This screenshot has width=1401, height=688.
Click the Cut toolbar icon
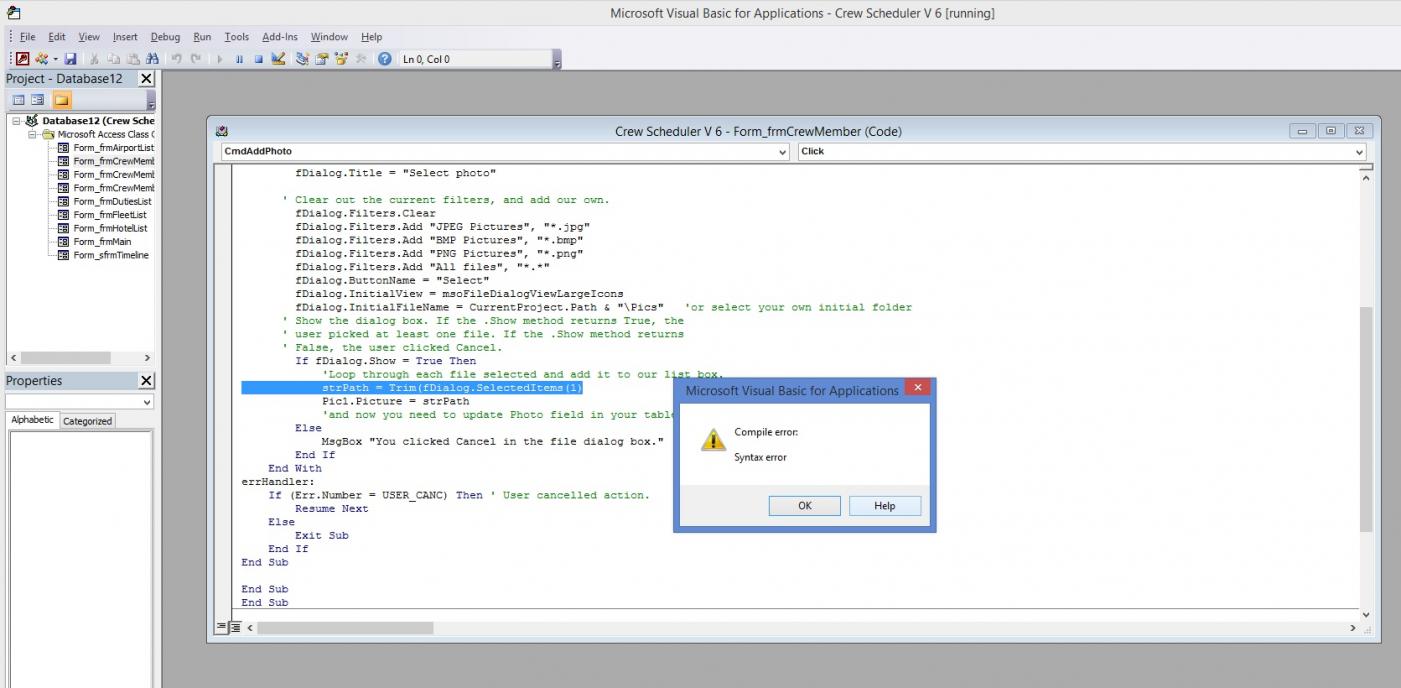[94, 59]
